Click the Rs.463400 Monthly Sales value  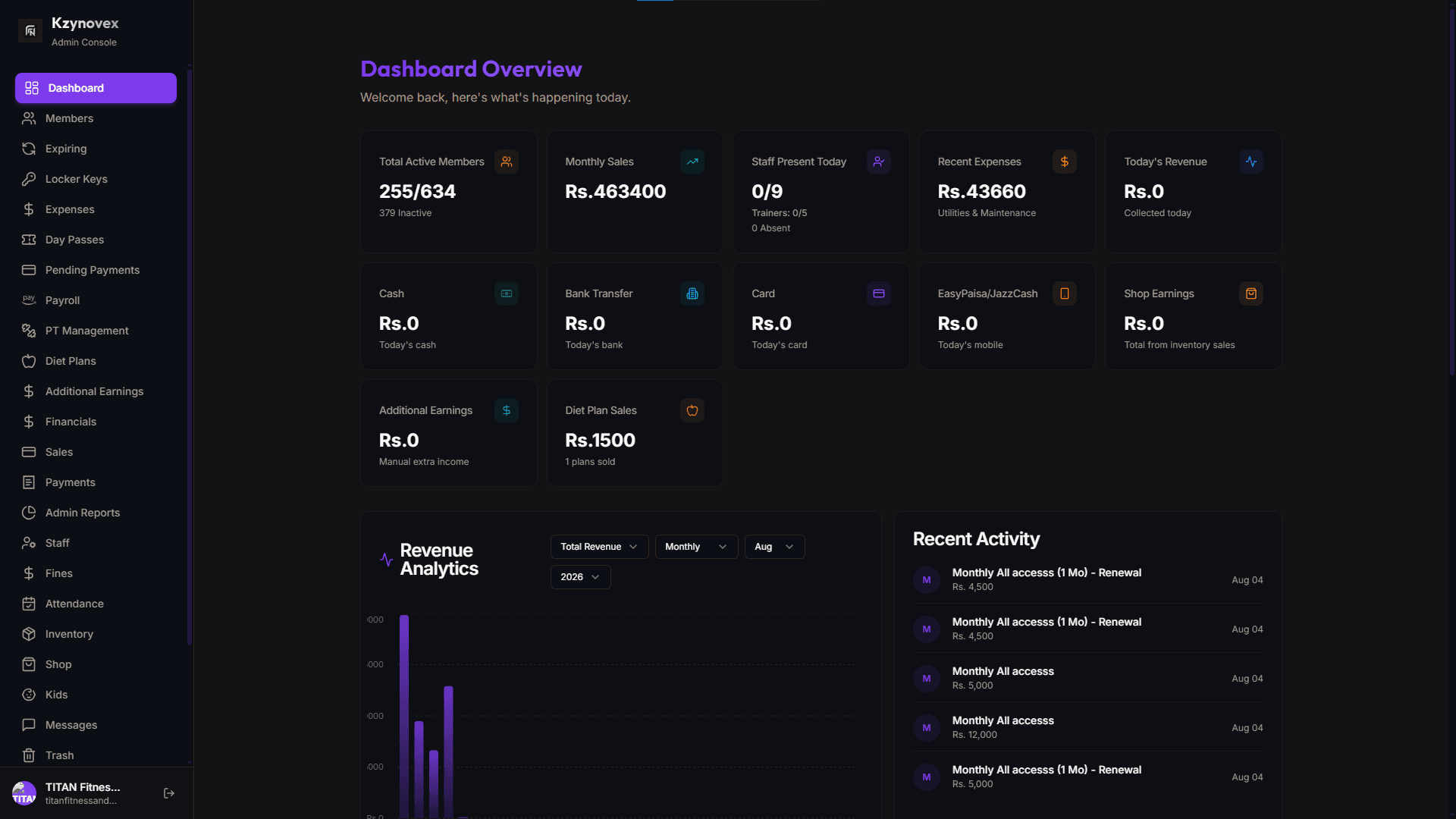coord(616,192)
